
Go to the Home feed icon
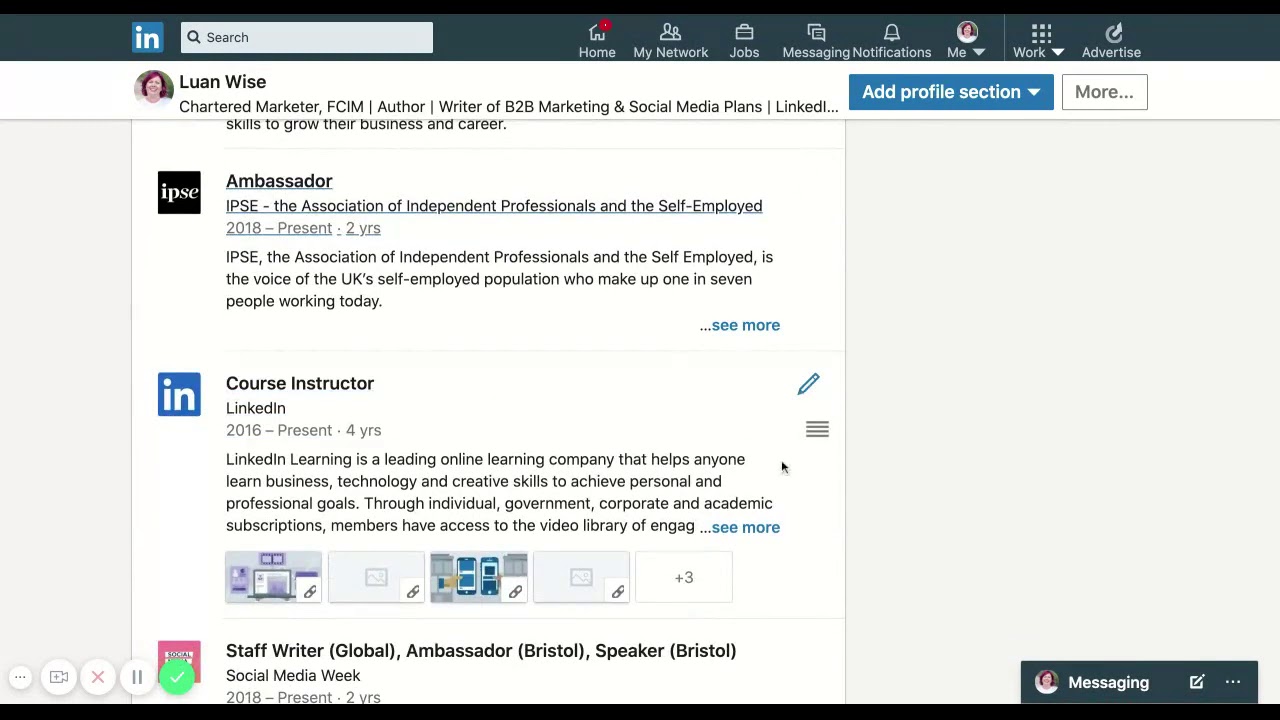[597, 41]
